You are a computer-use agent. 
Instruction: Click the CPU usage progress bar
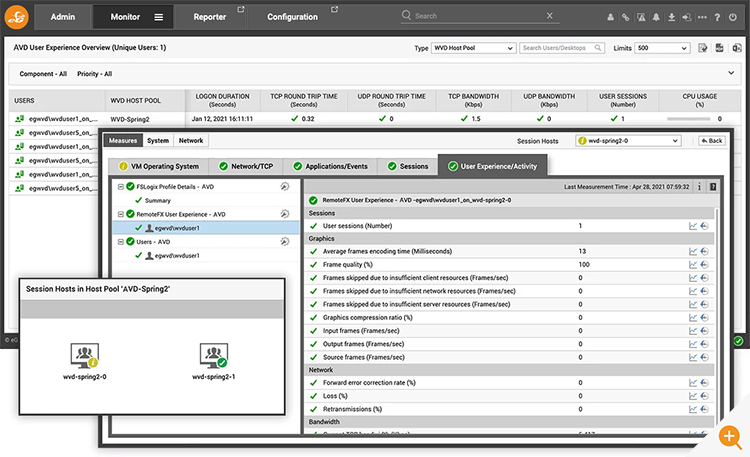(x=688, y=119)
